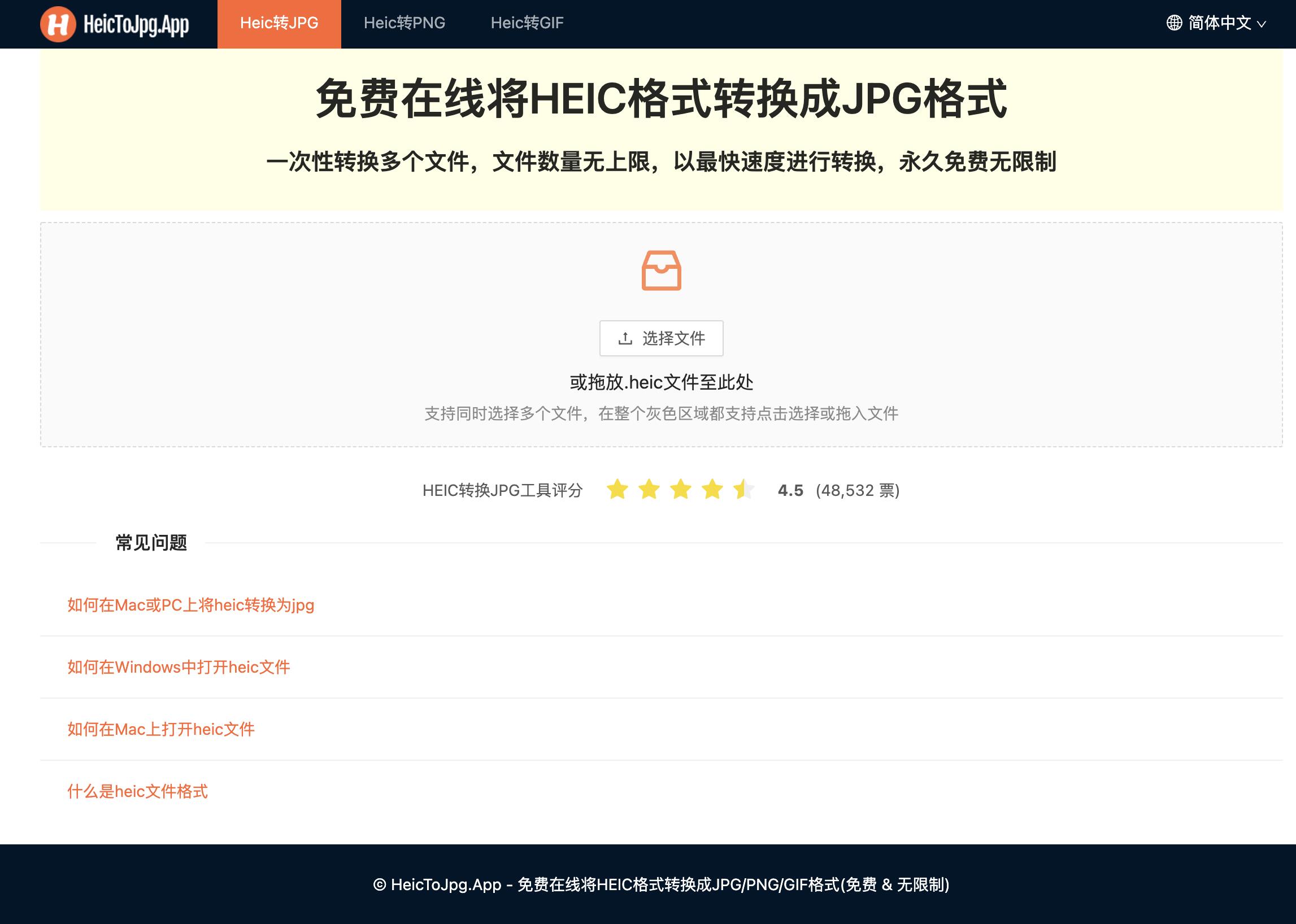Open 什么是heic文件格式 FAQ link
Viewport: 1296px width, 924px height.
[x=137, y=791]
